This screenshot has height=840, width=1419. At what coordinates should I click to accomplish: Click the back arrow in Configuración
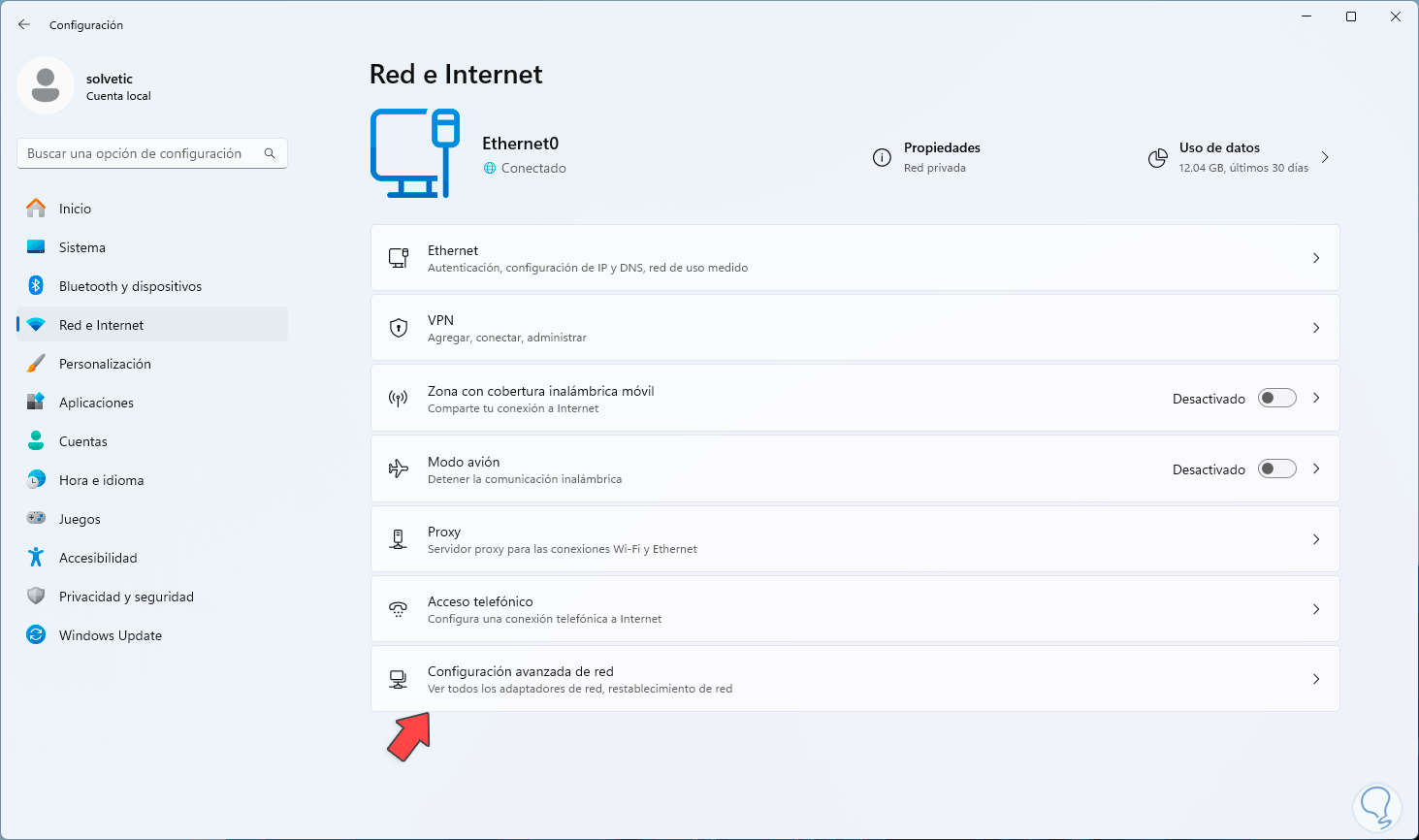click(x=23, y=24)
